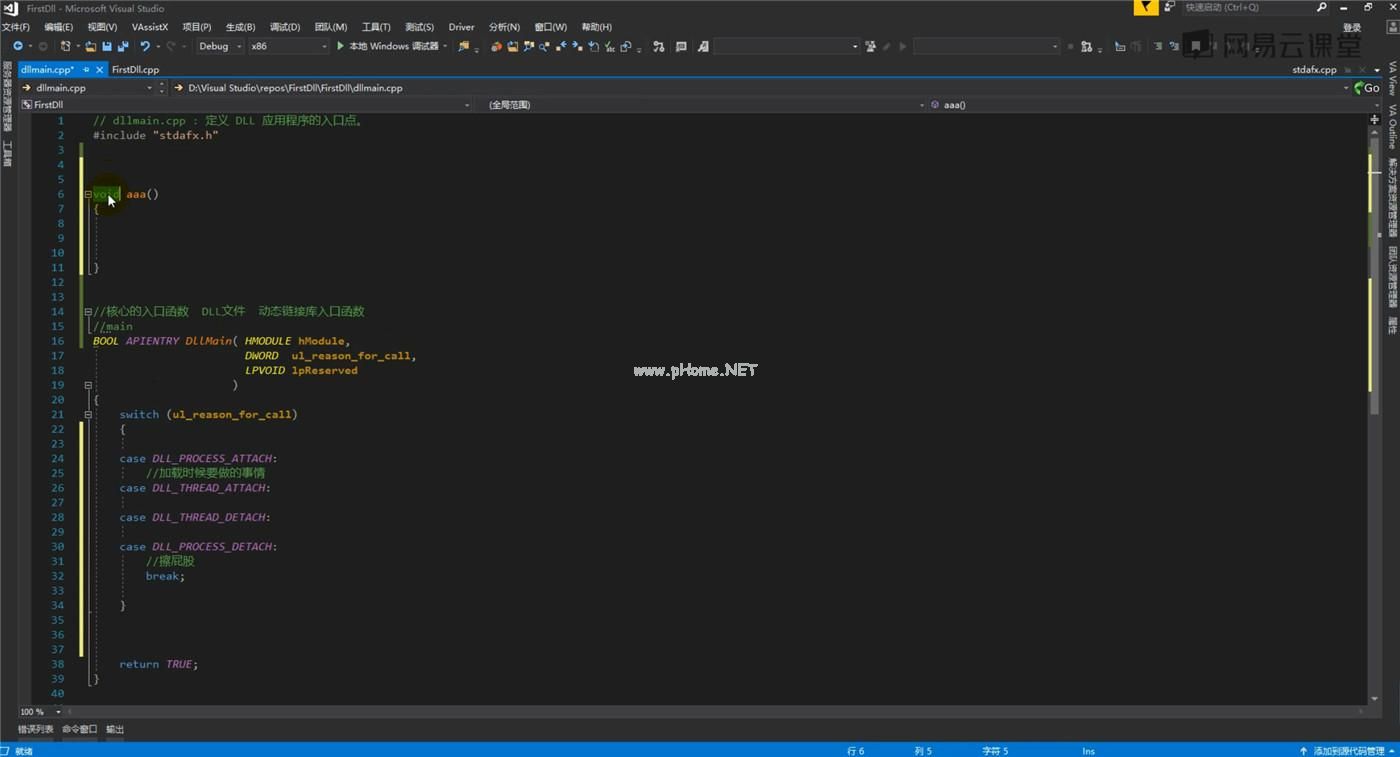1400x757 pixels.
Task: Click the green Go button icon
Action: [1366, 88]
